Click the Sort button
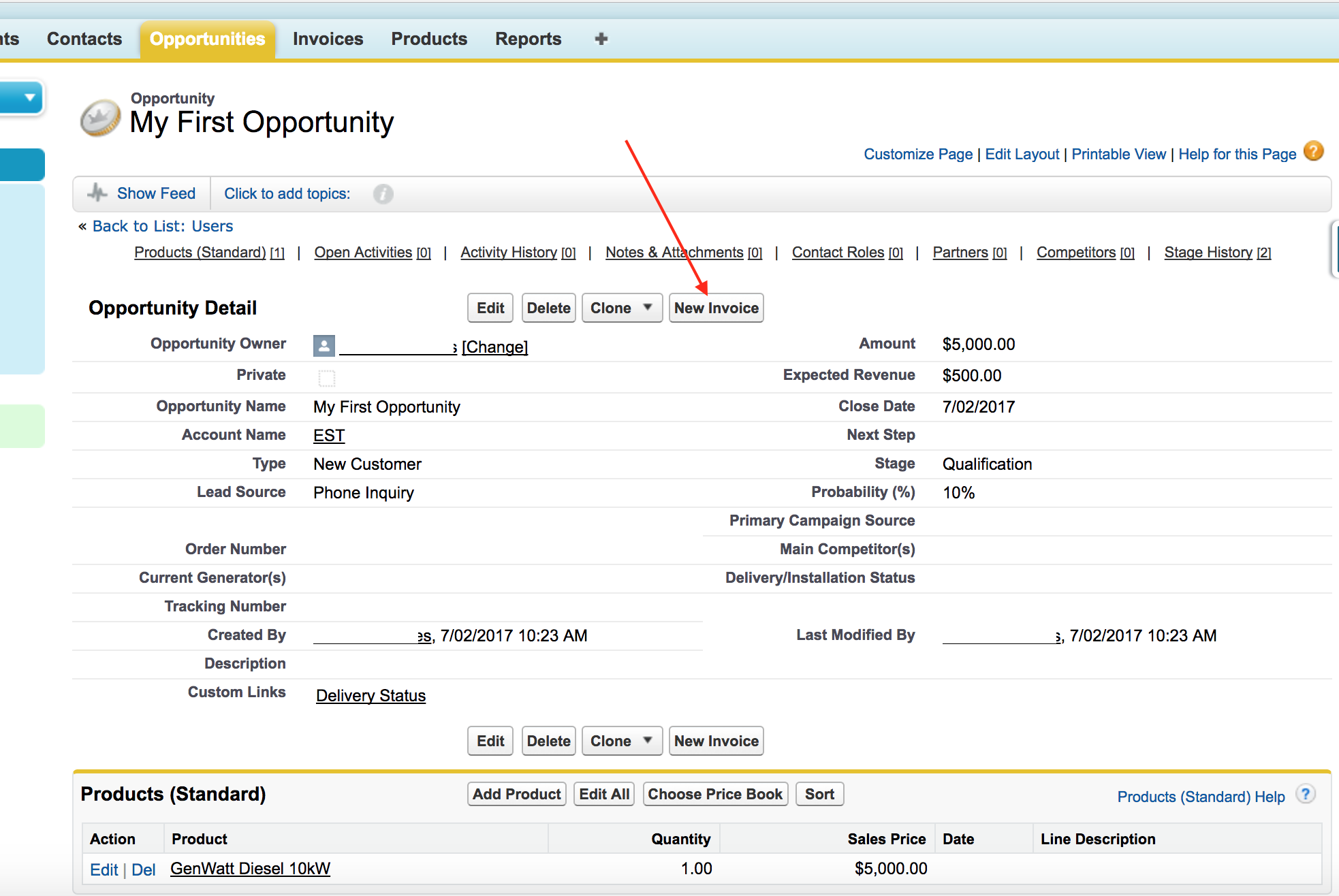 tap(819, 794)
